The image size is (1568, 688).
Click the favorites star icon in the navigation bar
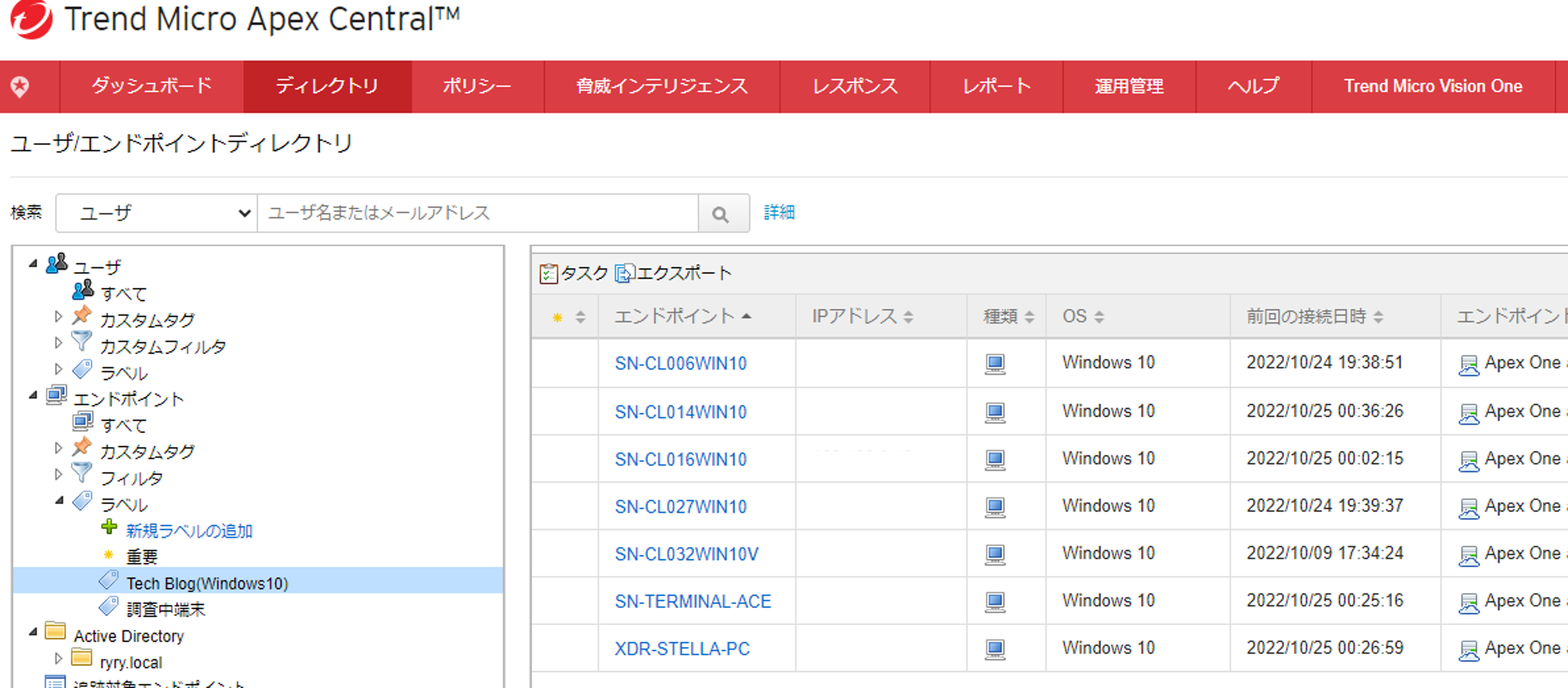(x=20, y=86)
